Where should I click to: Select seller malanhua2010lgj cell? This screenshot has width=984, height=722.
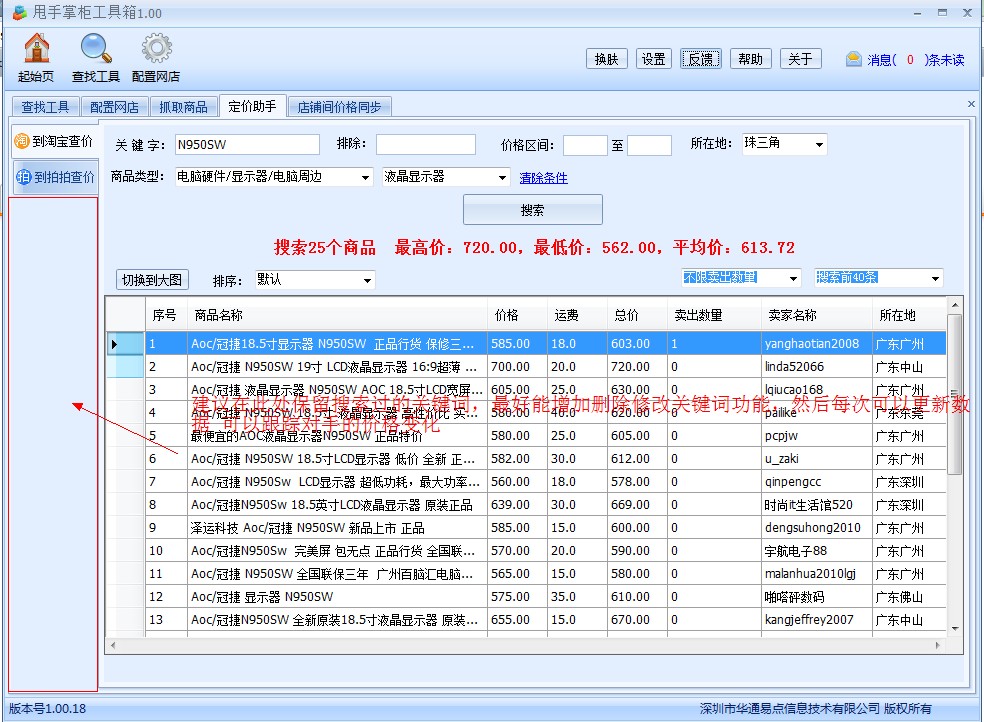click(x=817, y=574)
